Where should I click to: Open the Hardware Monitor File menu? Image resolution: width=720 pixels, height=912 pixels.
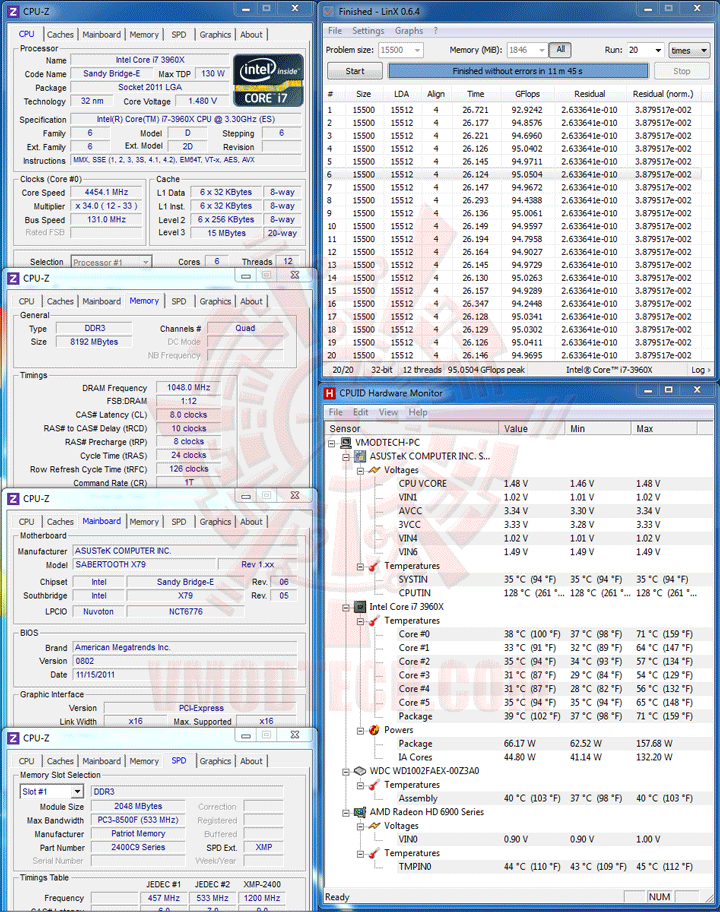coord(336,412)
